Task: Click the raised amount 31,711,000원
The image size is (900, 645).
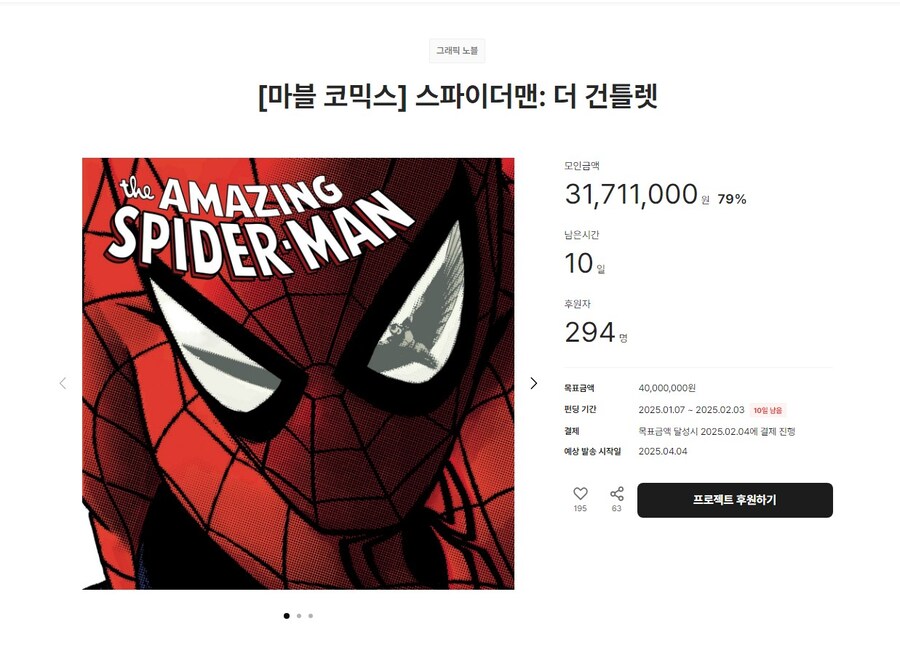Action: coord(632,194)
